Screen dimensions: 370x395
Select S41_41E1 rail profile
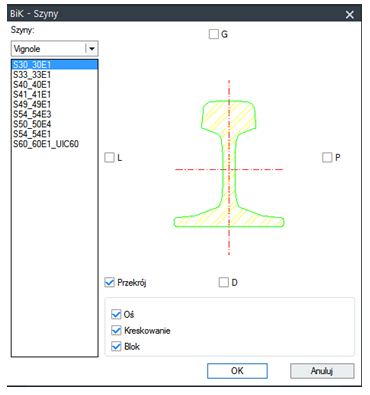(x=55, y=94)
